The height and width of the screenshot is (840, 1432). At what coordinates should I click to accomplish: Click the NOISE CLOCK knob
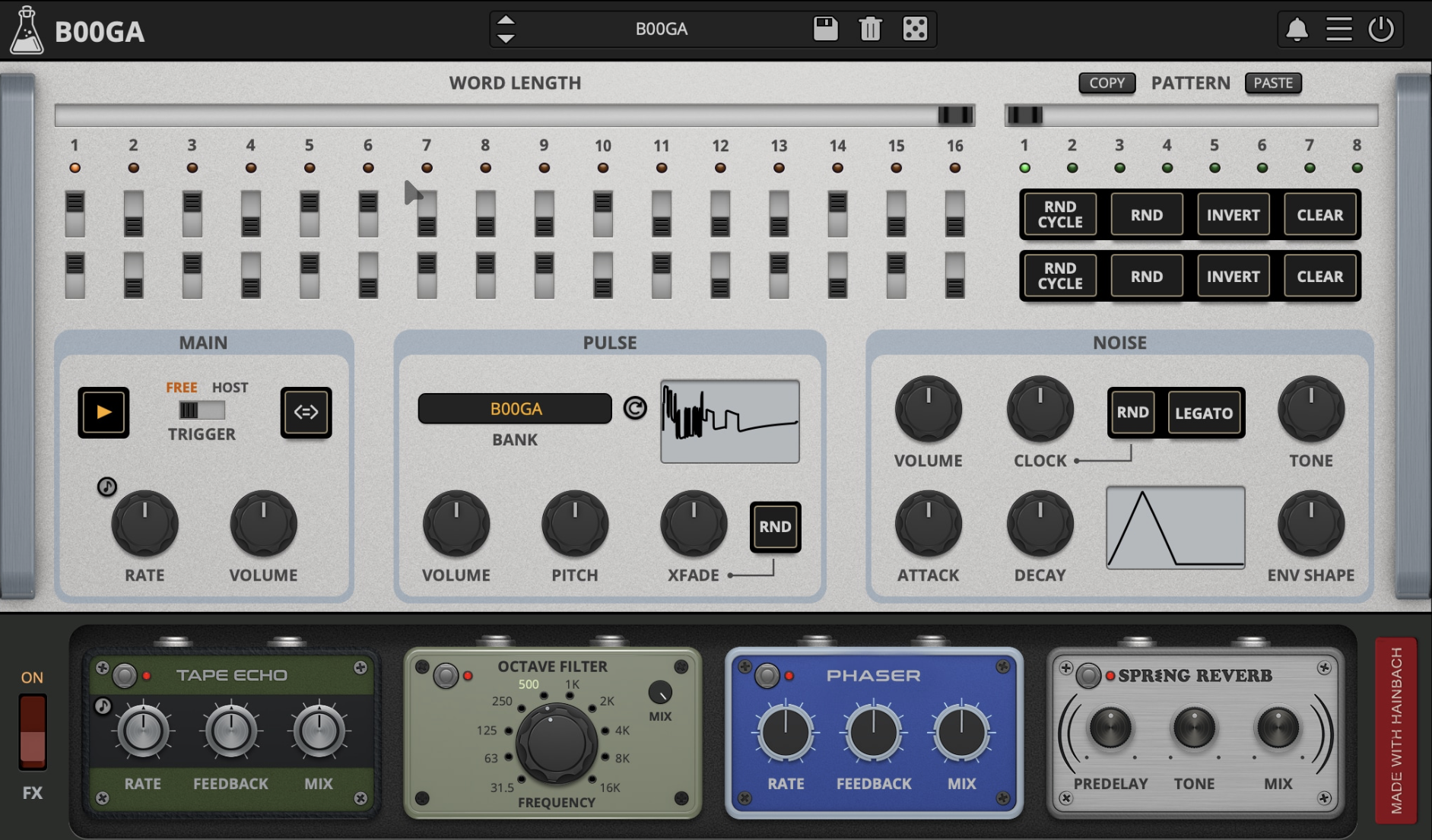click(1040, 409)
